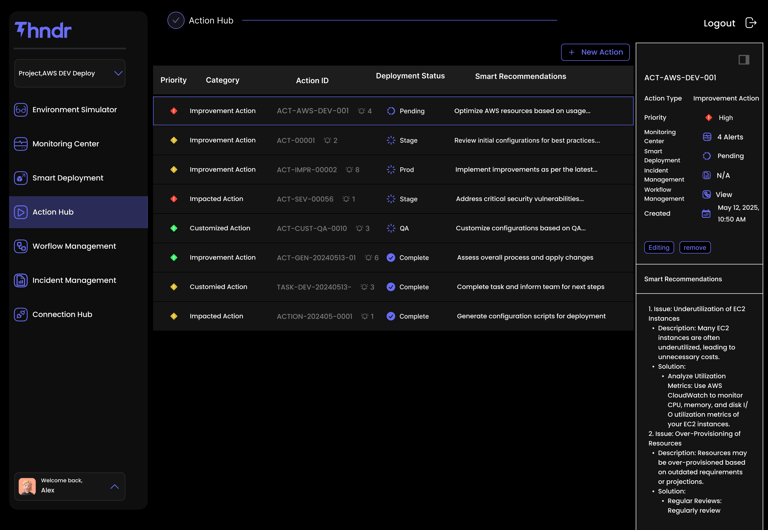Click the Category column header
Viewport: 768px width, 530px height.
click(x=222, y=80)
